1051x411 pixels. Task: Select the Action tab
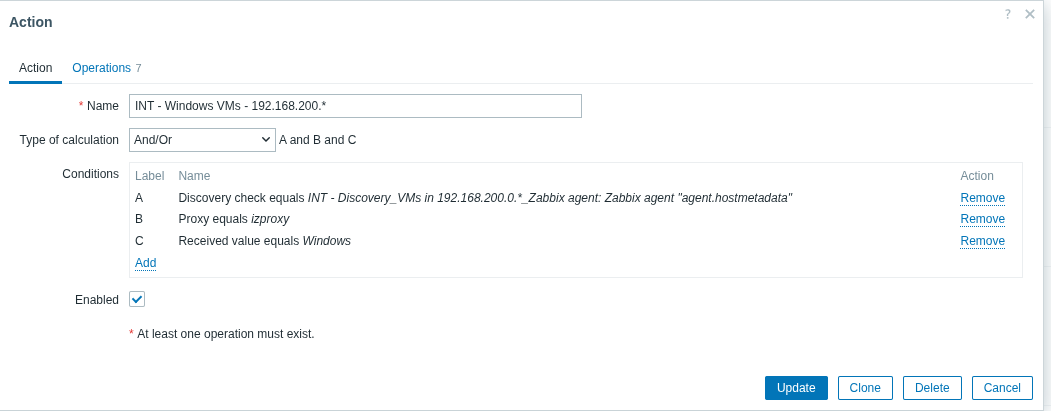coord(35,68)
